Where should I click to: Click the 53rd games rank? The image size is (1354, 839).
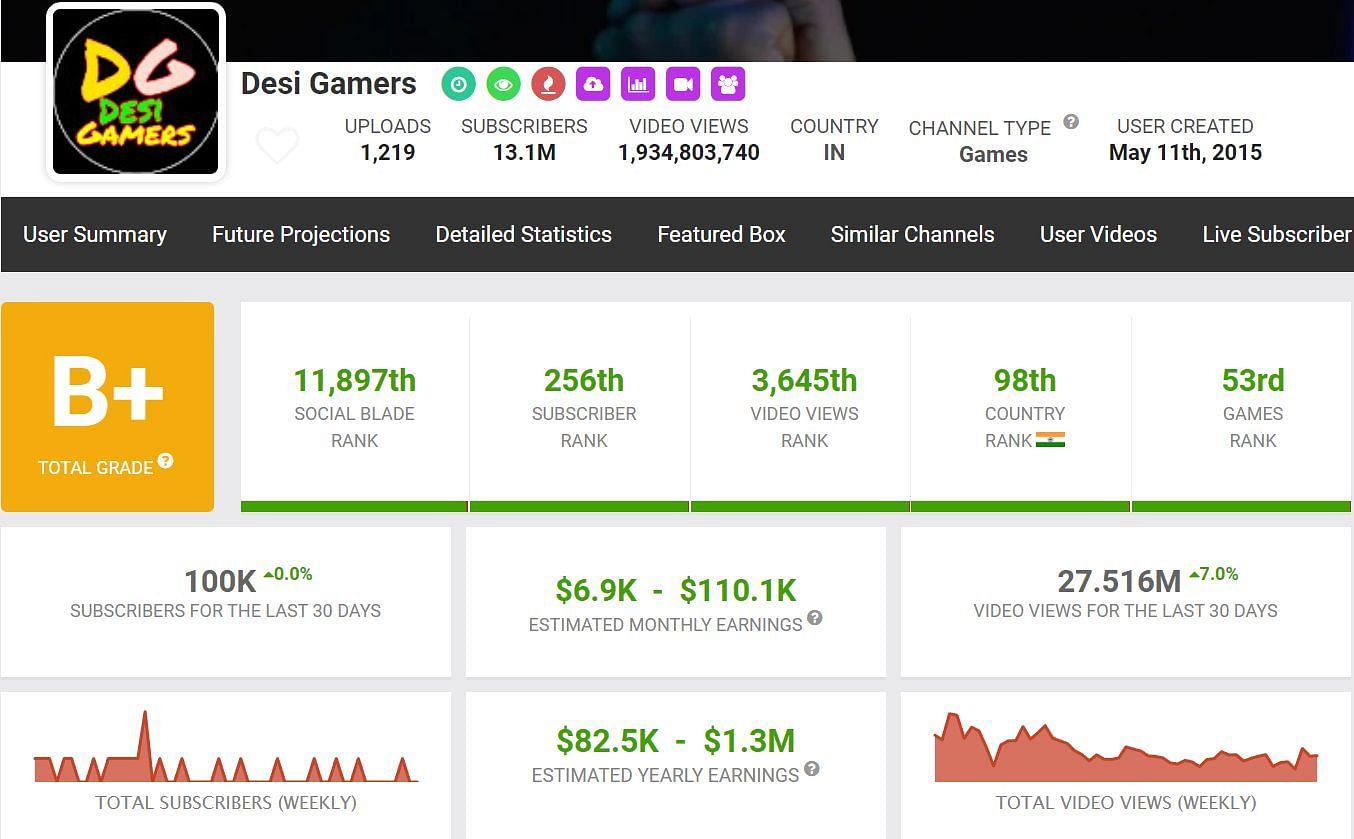[x=1253, y=381]
